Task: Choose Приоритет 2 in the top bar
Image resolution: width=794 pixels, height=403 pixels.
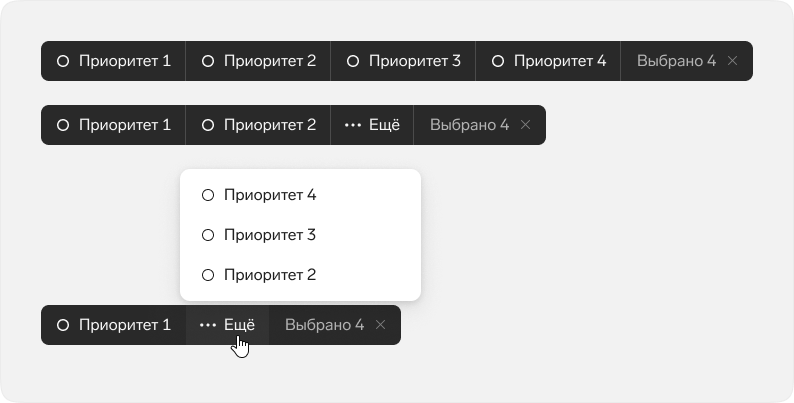Action: [258, 61]
